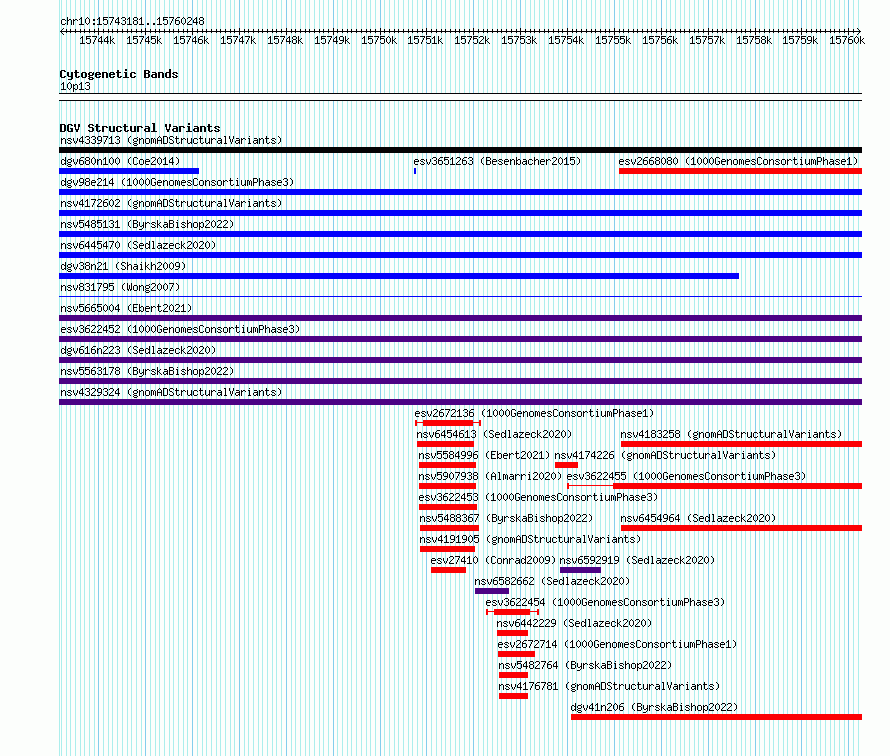Image resolution: width=890 pixels, height=756 pixels.
Task: Click the purple bar under nsv6582662
Action: tap(492, 591)
